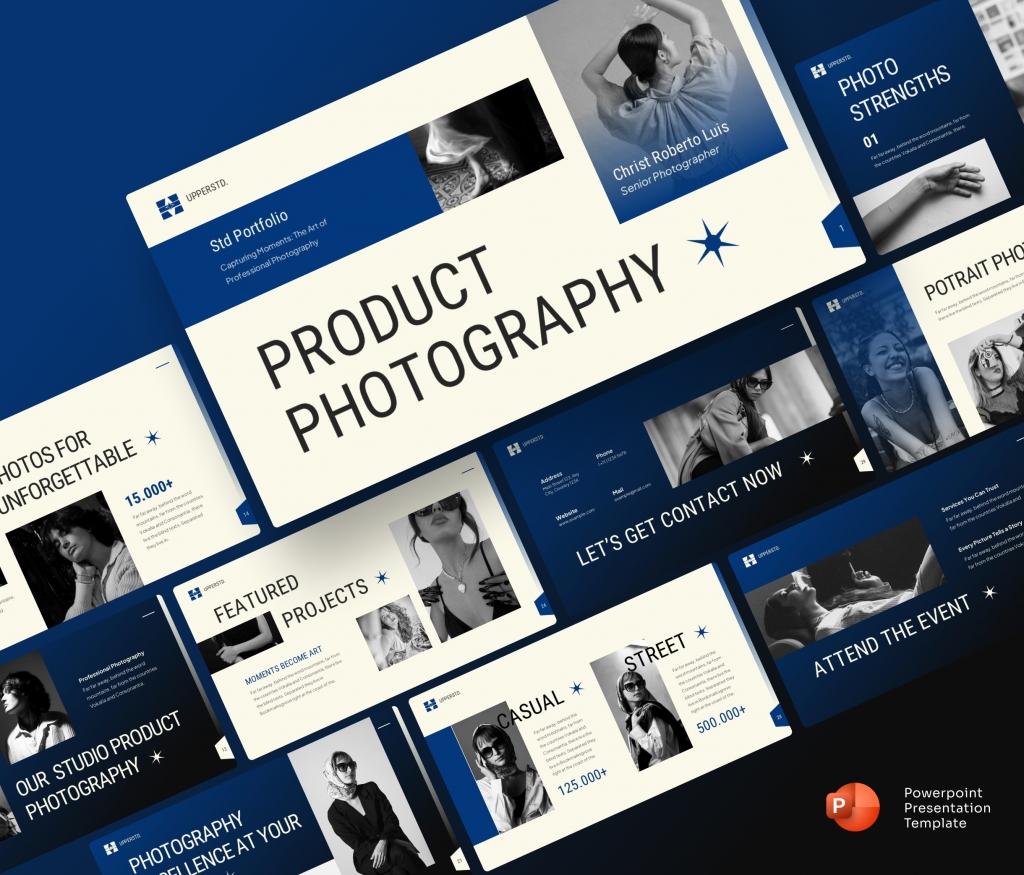Select the Mail label on contact slide
The width and height of the screenshot is (1024, 875).
pyautogui.click(x=618, y=491)
